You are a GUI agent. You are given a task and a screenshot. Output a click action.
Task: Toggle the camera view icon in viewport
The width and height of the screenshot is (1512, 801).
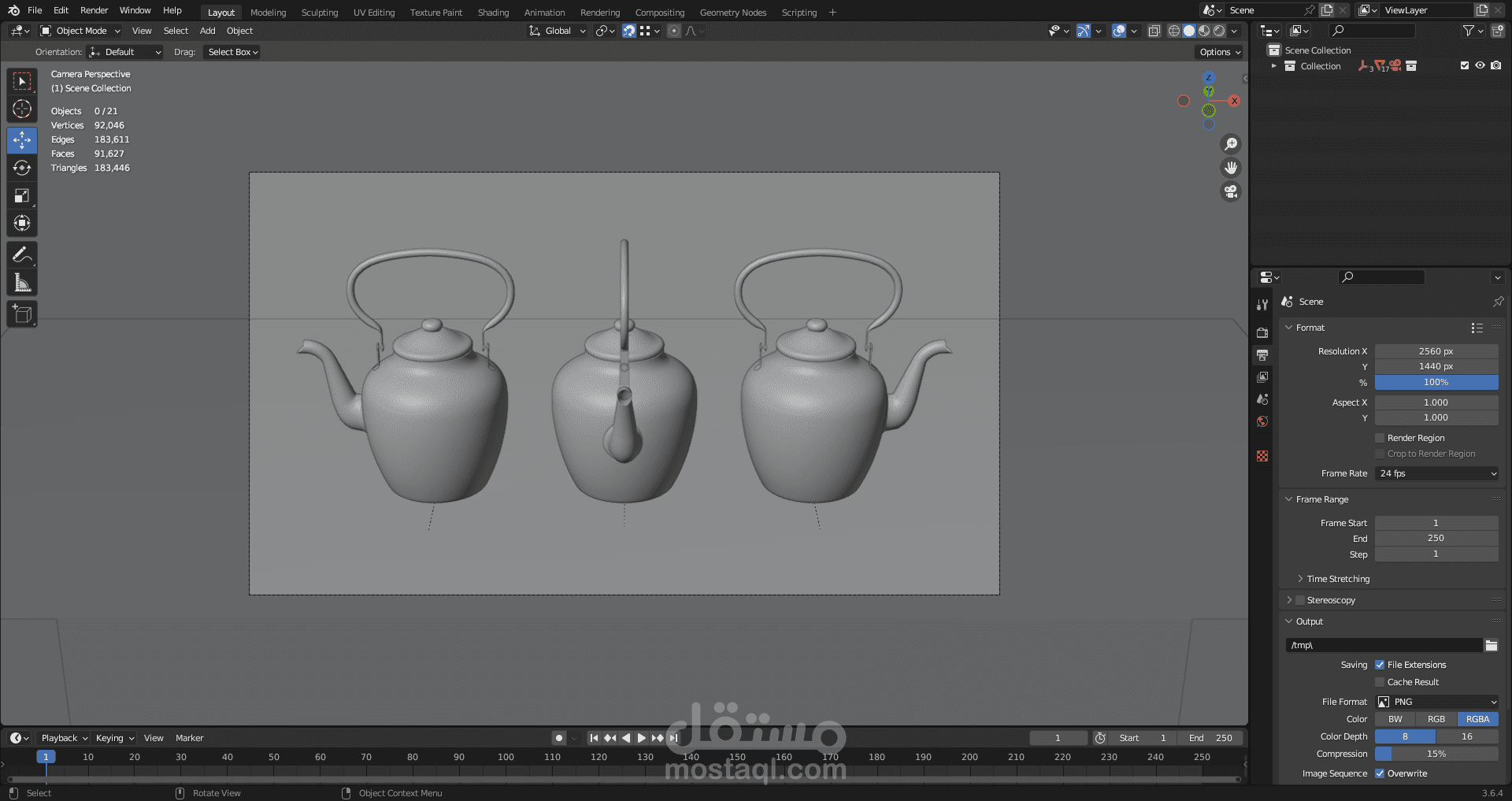(1231, 192)
